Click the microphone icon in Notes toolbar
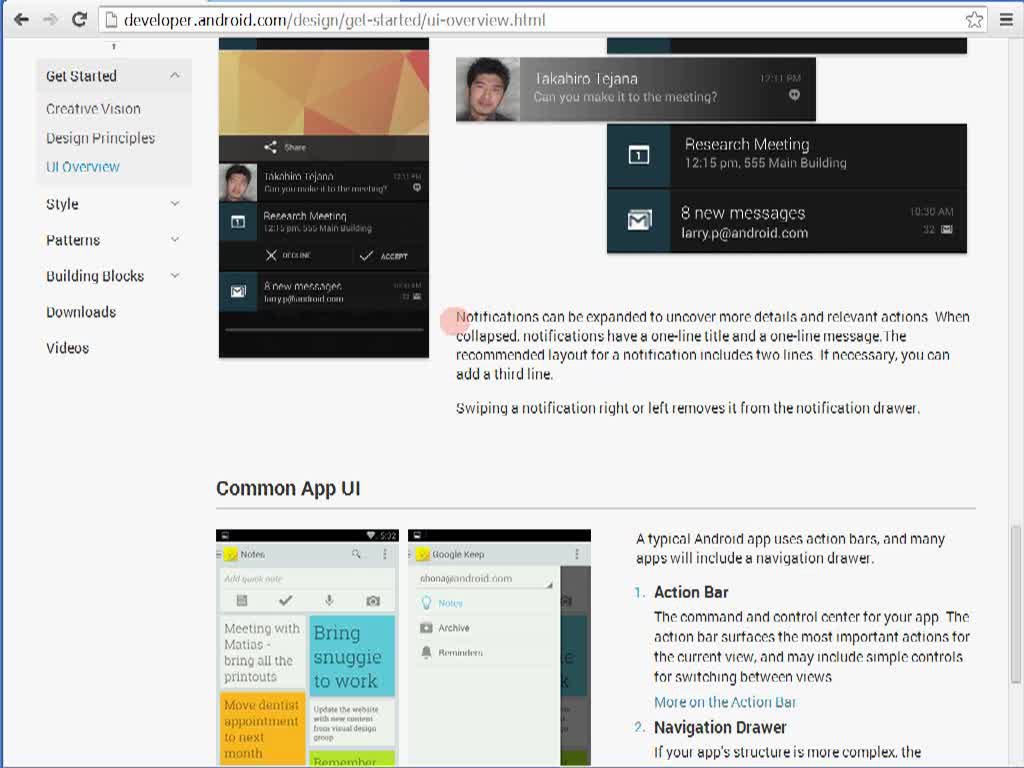 [x=329, y=600]
